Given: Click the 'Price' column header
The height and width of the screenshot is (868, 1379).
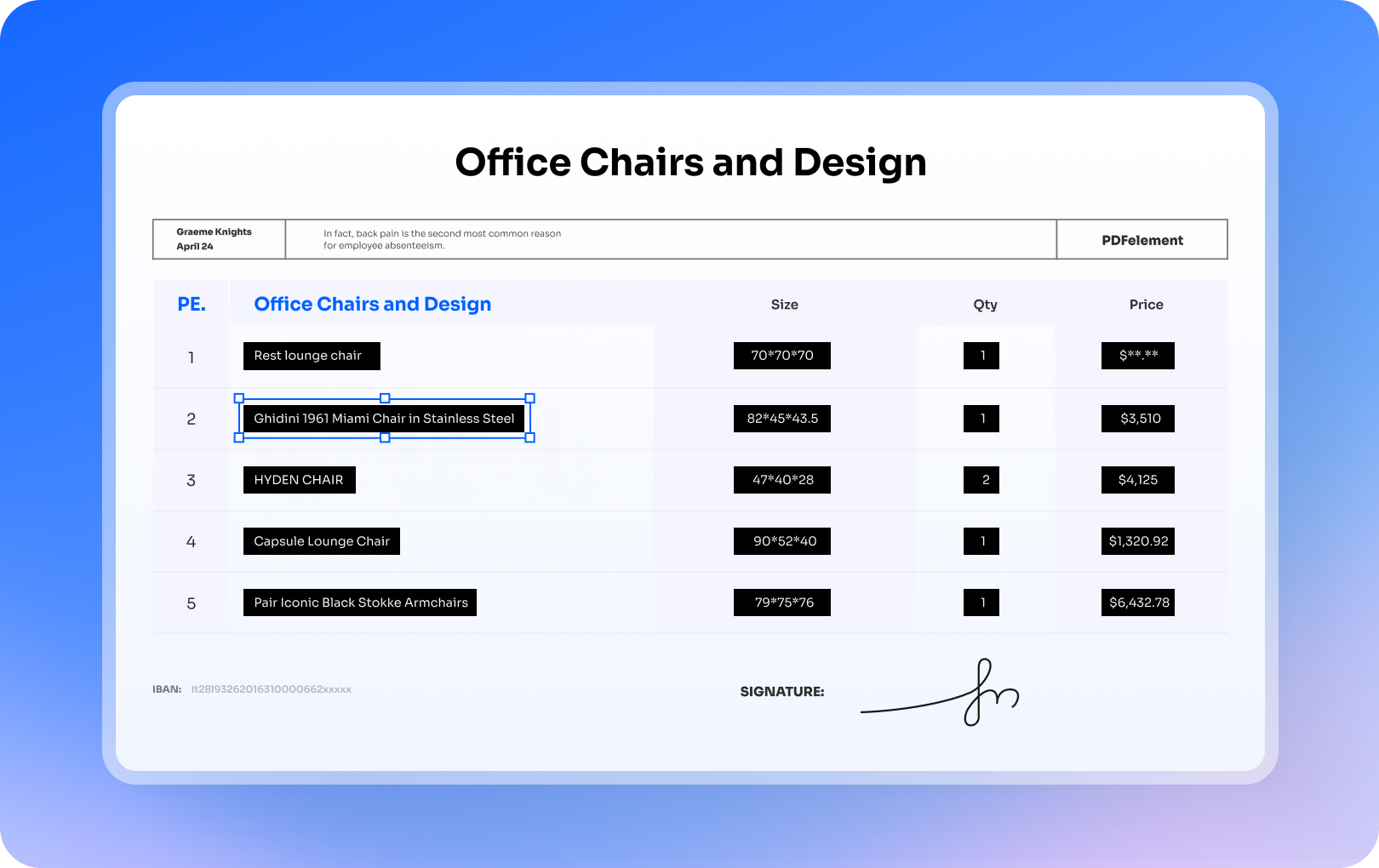Looking at the screenshot, I should pyautogui.click(x=1146, y=305).
